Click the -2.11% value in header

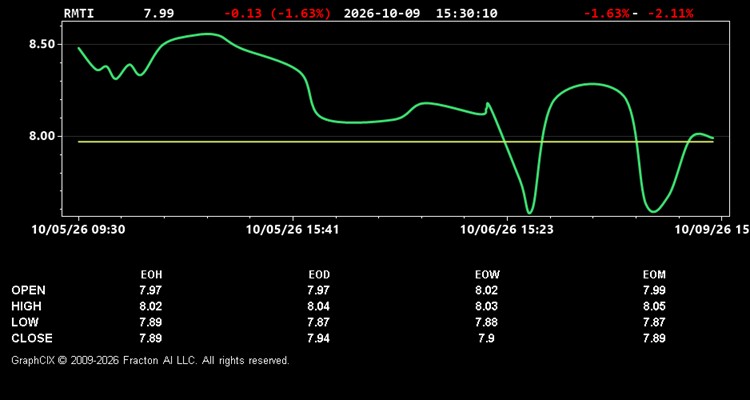coord(670,13)
